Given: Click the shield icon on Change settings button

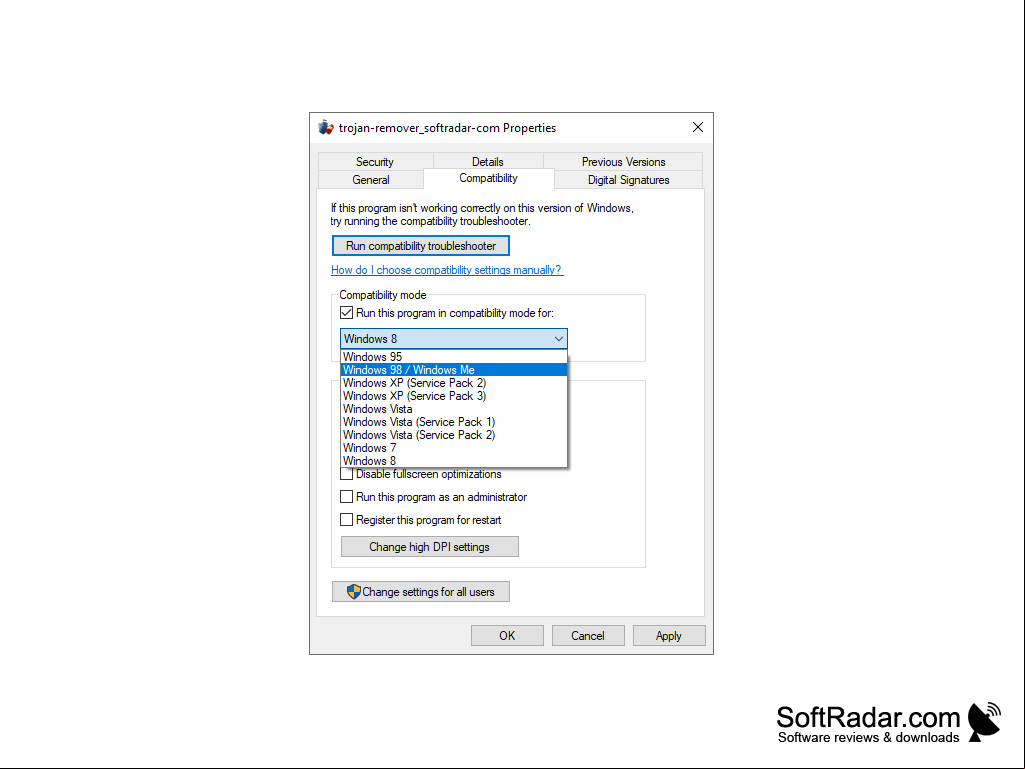Looking at the screenshot, I should [354, 592].
